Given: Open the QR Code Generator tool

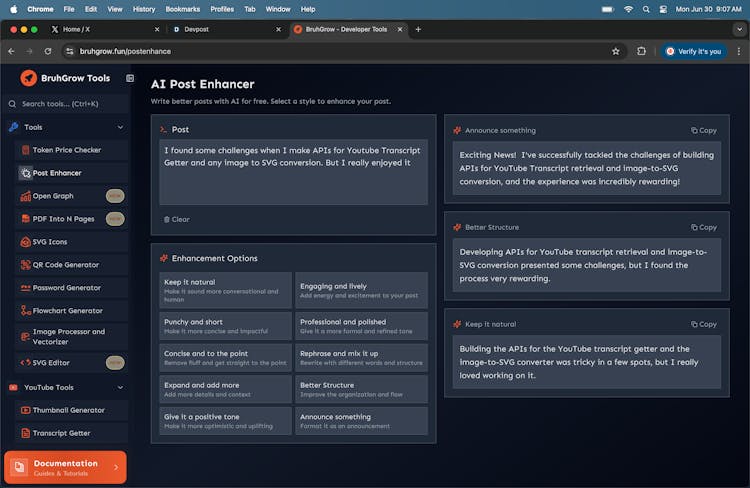Looking at the screenshot, I should [x=65, y=265].
